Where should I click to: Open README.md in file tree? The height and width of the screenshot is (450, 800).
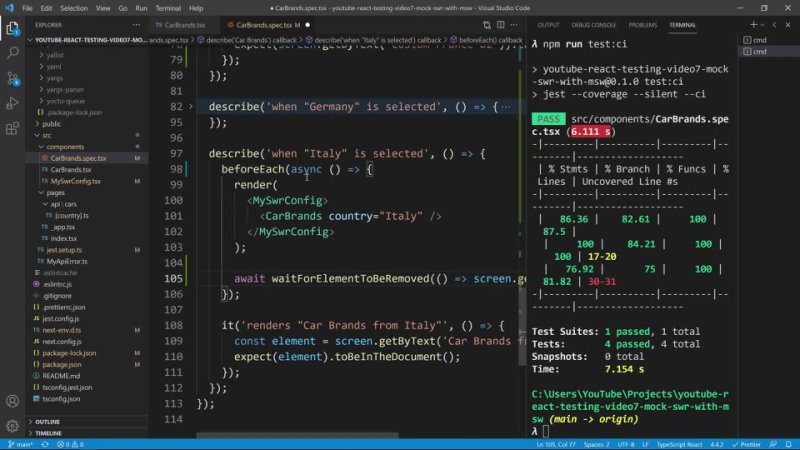tap(61, 376)
